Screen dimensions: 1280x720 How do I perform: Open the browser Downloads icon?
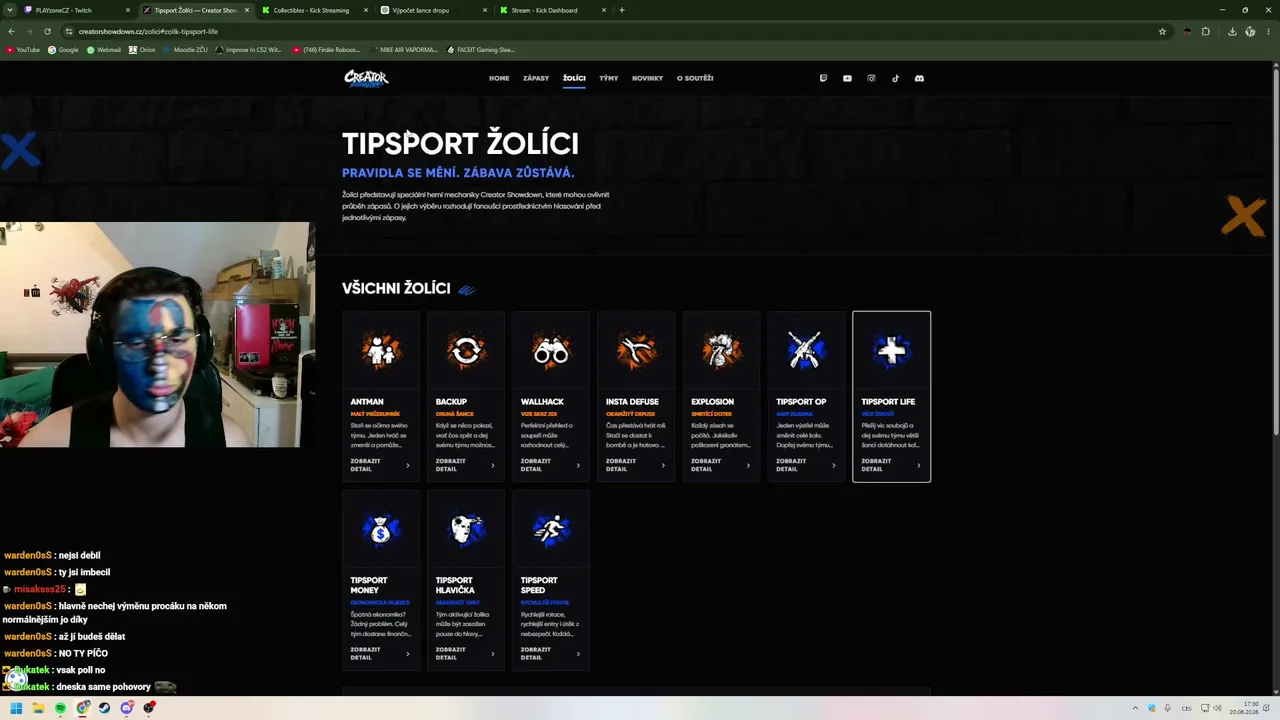(1231, 31)
